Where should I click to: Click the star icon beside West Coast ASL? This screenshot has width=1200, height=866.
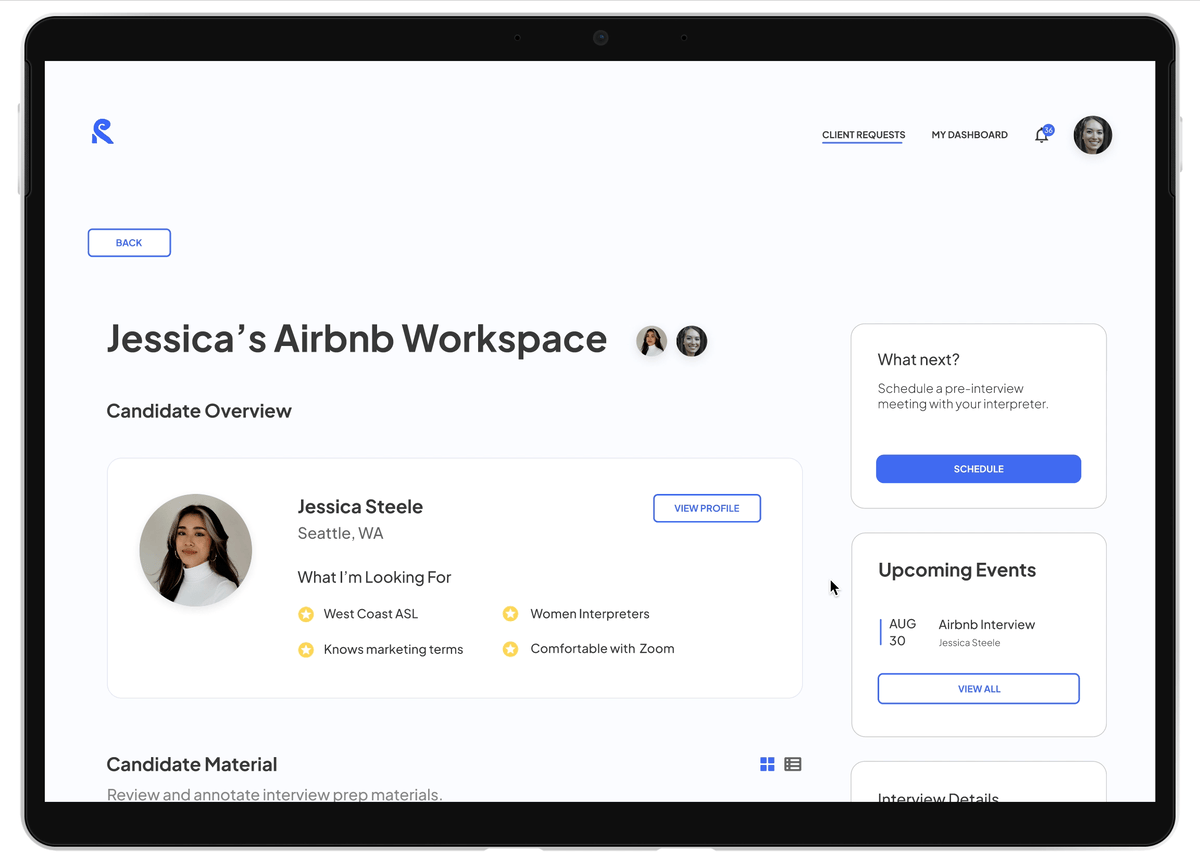(x=306, y=614)
